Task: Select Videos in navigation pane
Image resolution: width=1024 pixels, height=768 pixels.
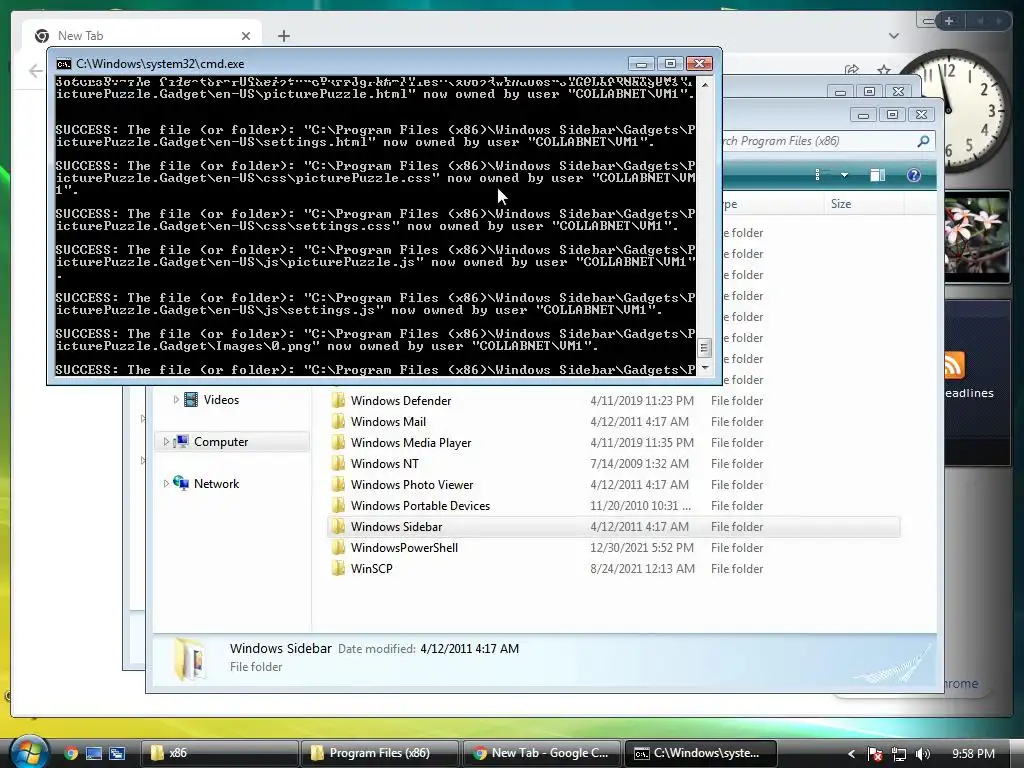Action: 221,400
